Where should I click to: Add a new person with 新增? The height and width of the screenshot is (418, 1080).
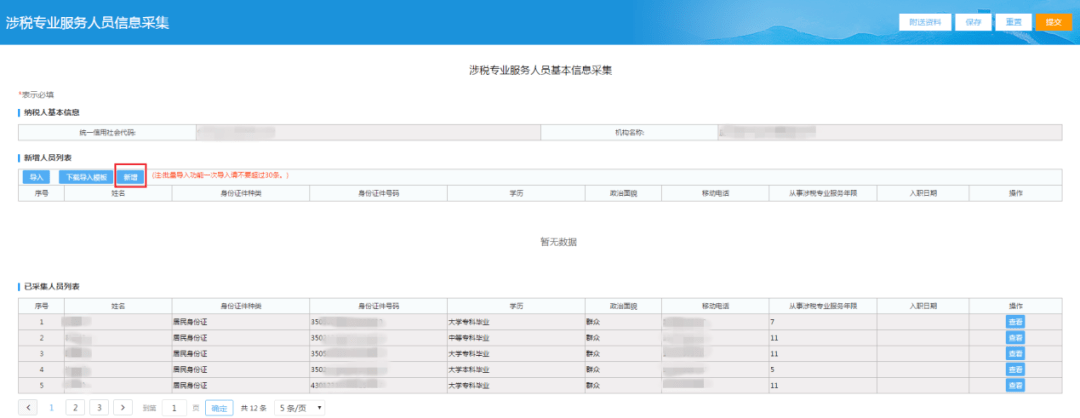coord(130,176)
